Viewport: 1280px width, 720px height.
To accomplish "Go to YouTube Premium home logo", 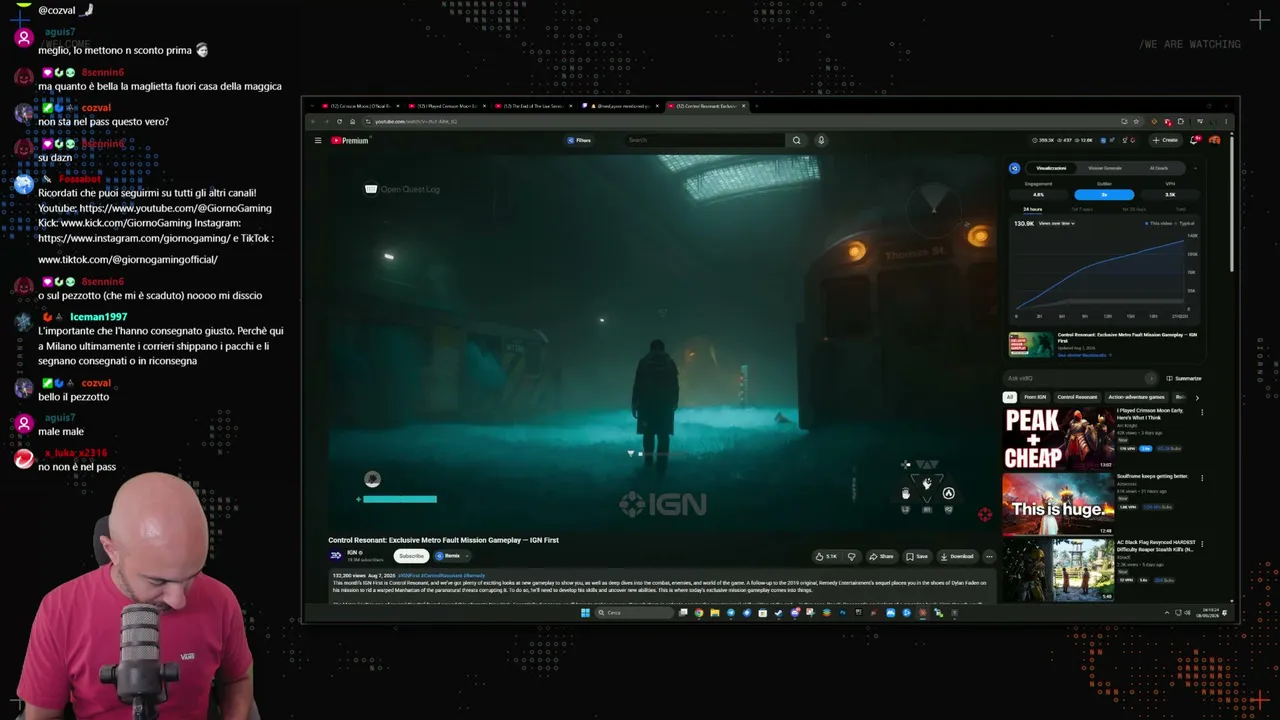I will point(350,140).
